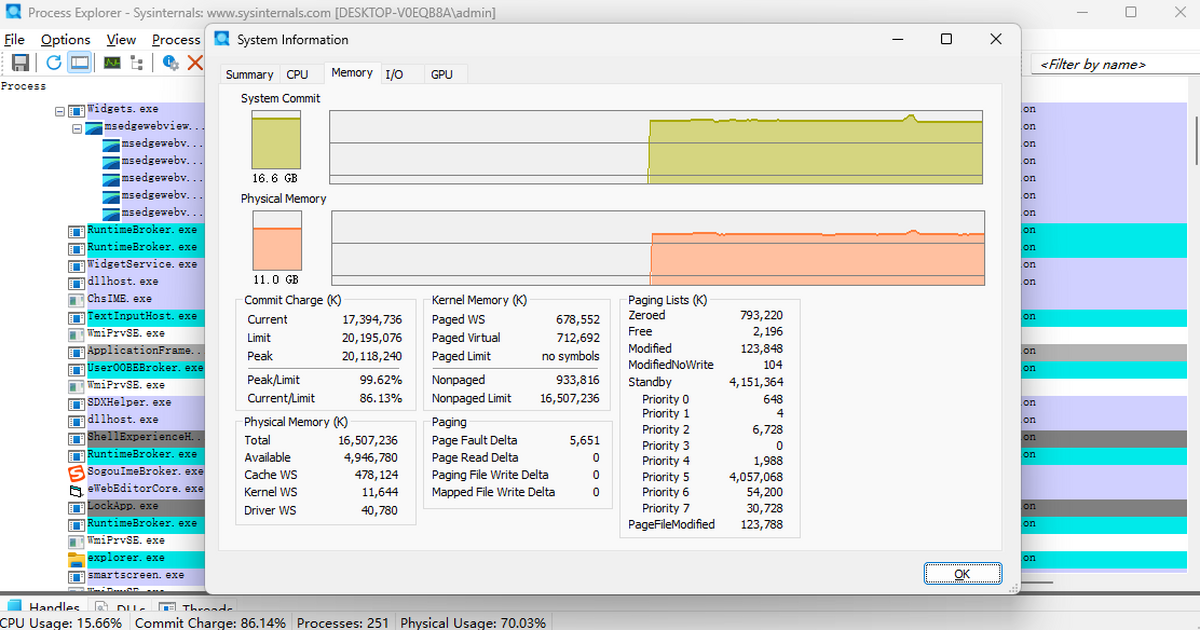Click the explorer.exe folder icon
This screenshot has width=1200, height=630.
[76, 558]
